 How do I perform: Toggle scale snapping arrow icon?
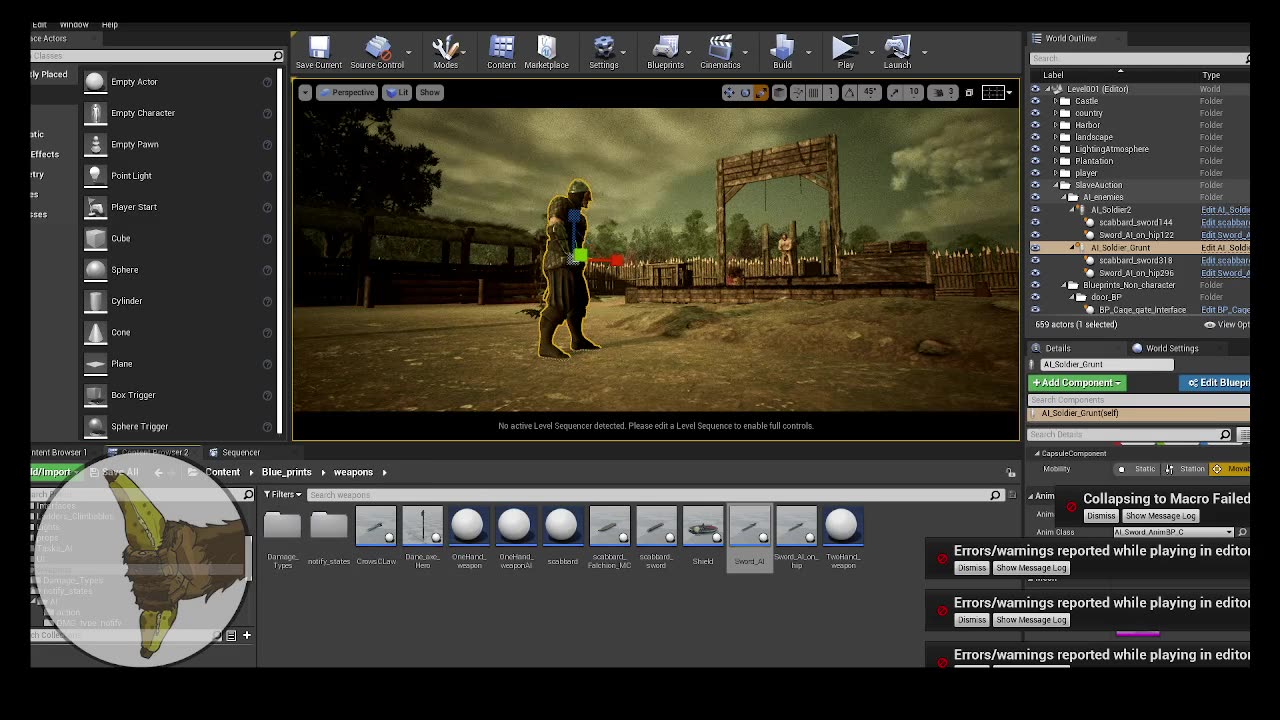point(895,93)
